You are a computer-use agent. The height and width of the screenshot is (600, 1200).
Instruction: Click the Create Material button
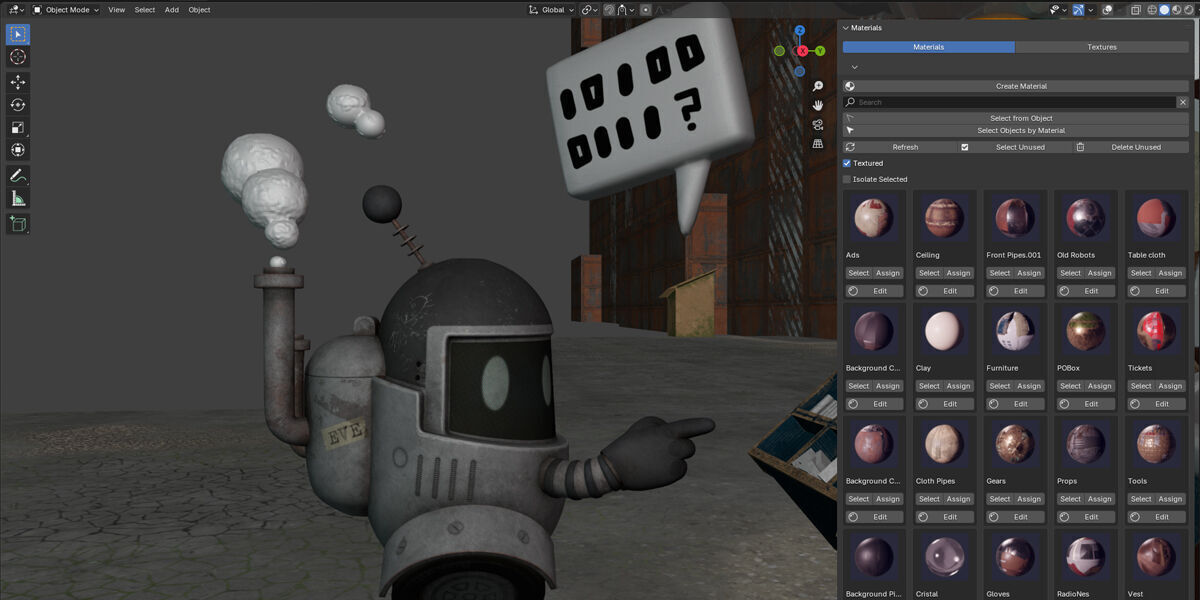click(1016, 86)
